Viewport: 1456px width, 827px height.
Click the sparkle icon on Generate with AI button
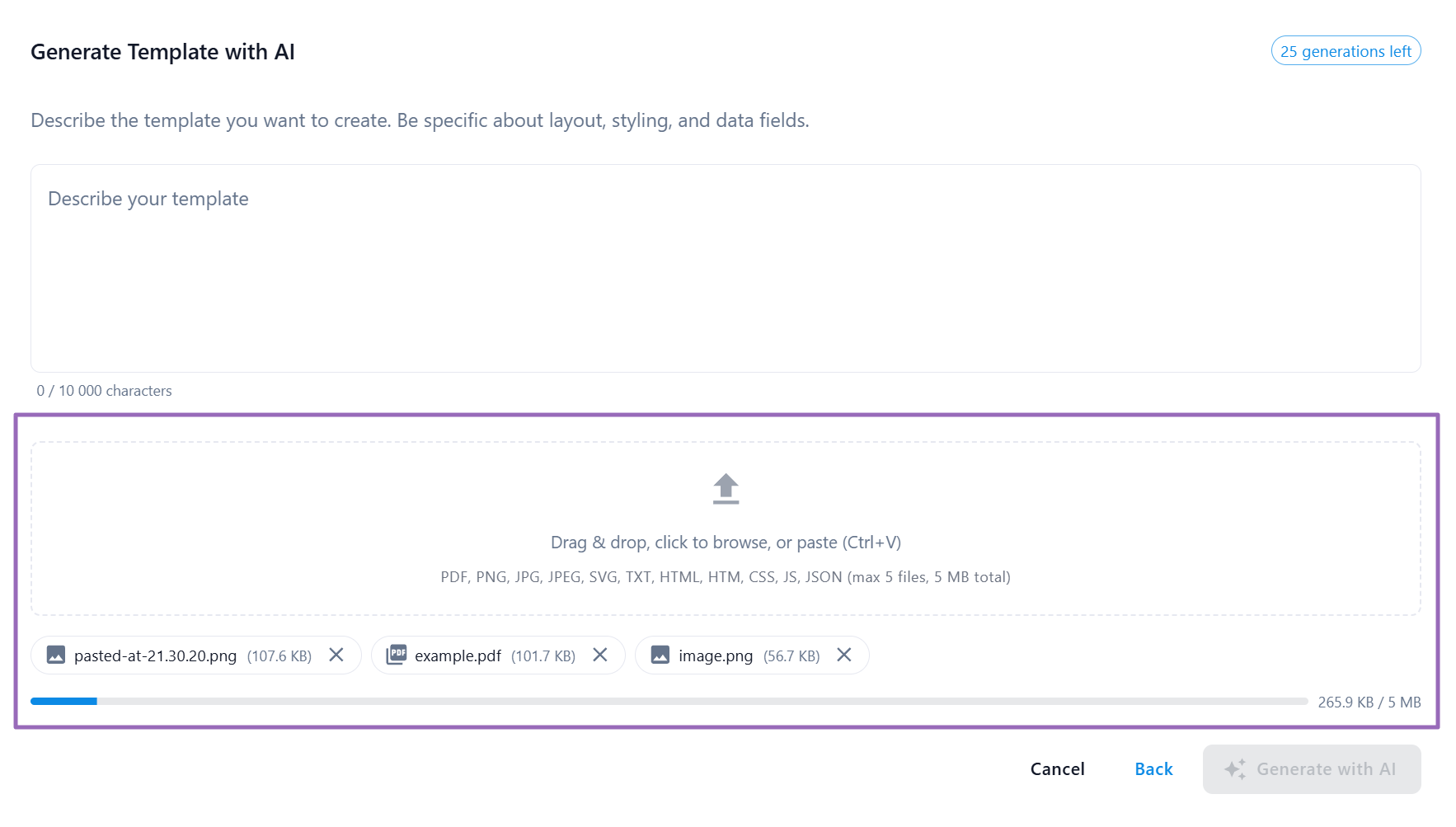1233,768
